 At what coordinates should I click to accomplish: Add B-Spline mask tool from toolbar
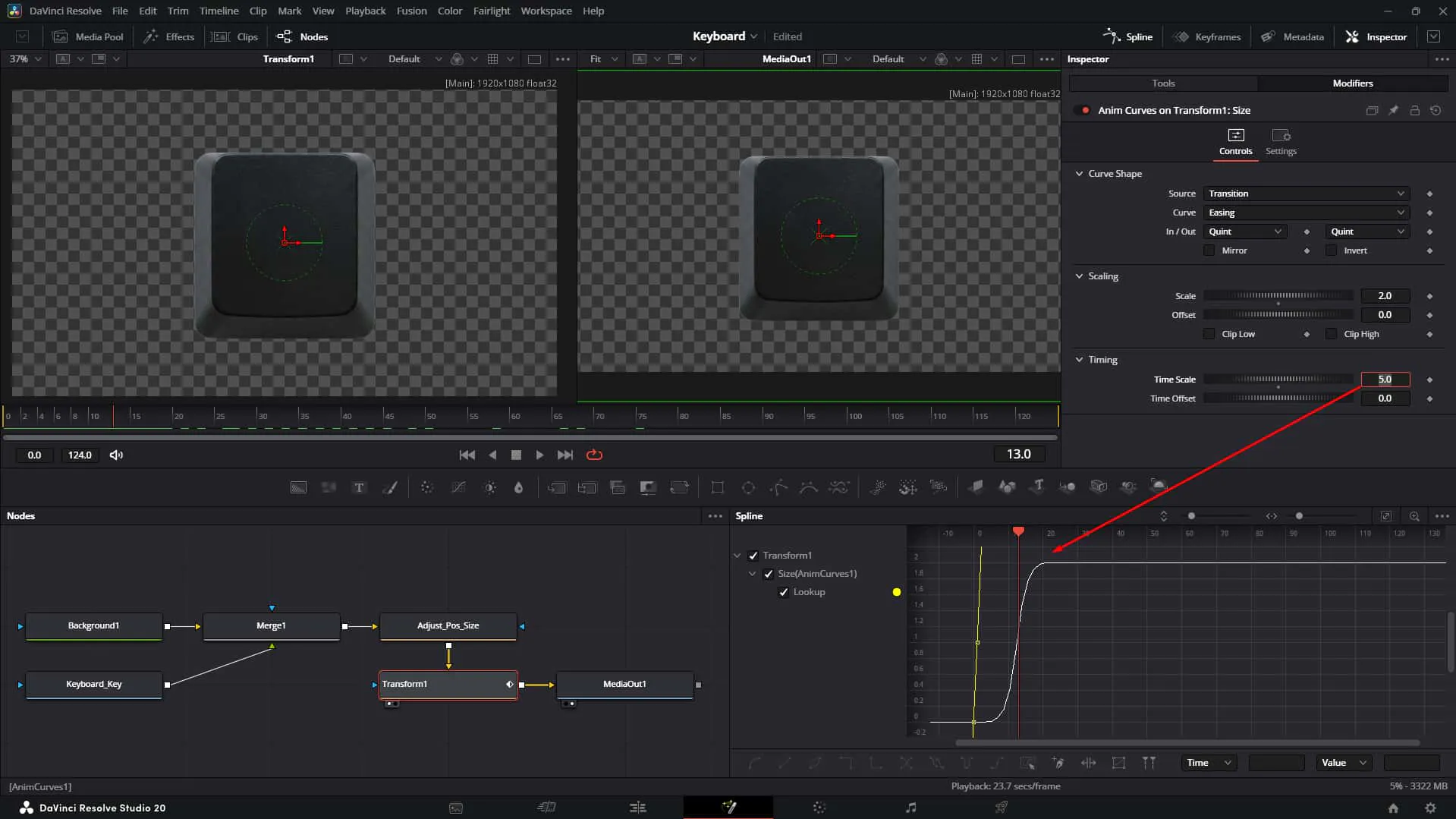(809, 487)
